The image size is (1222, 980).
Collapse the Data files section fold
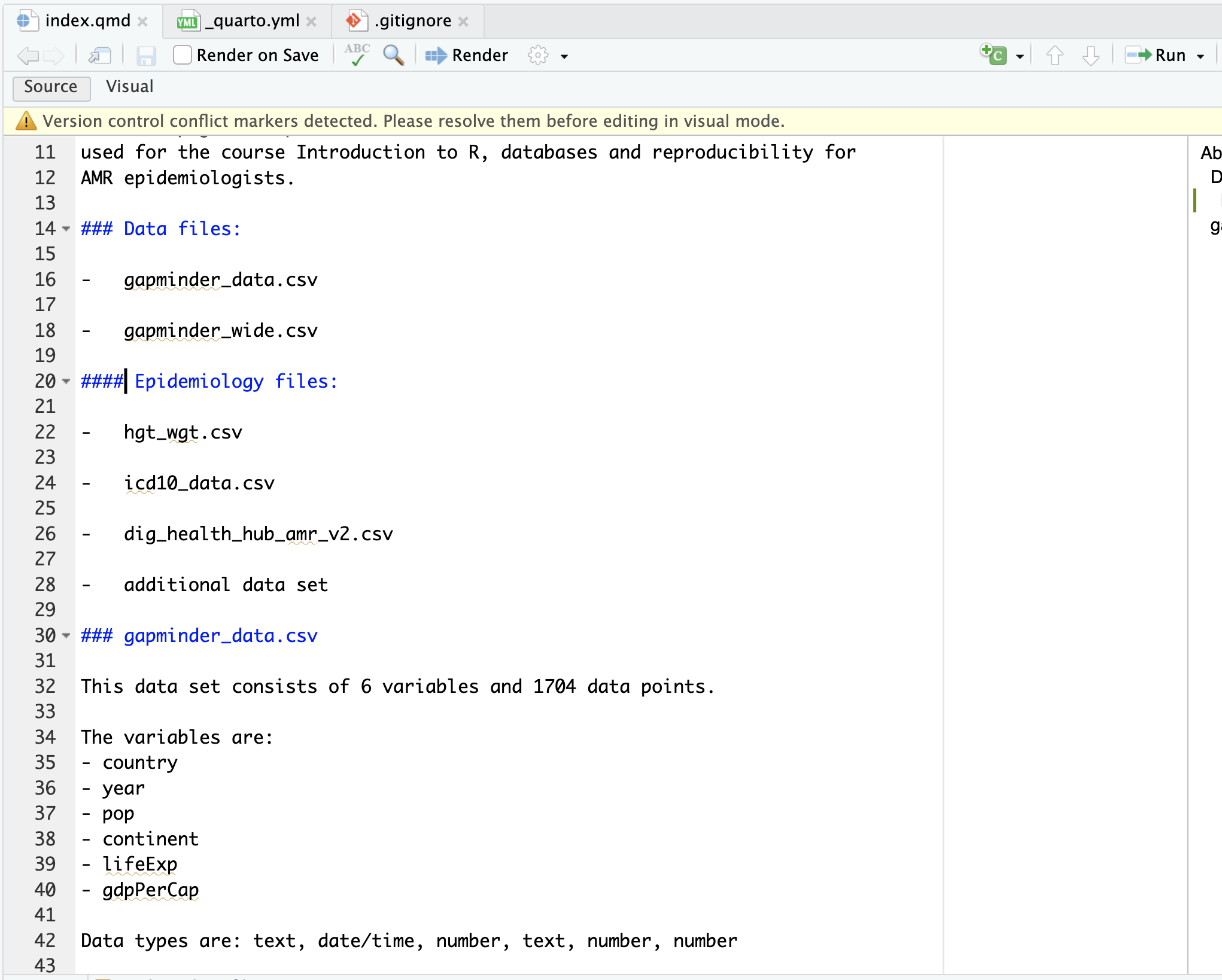pos(66,229)
